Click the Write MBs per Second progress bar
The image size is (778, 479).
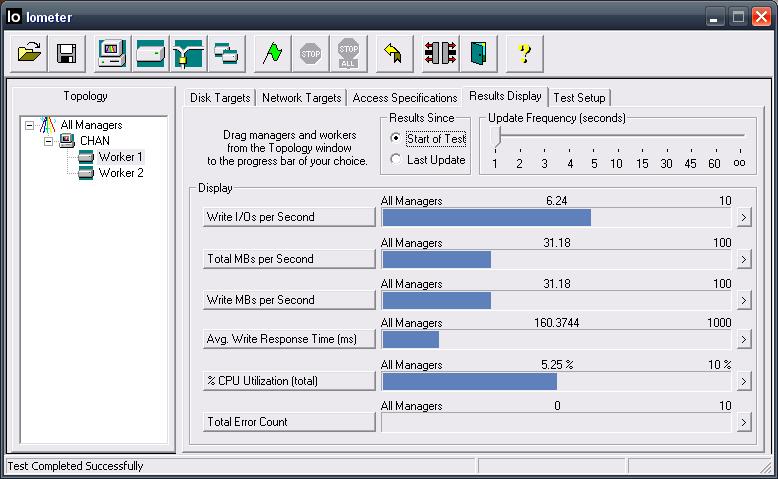556,300
